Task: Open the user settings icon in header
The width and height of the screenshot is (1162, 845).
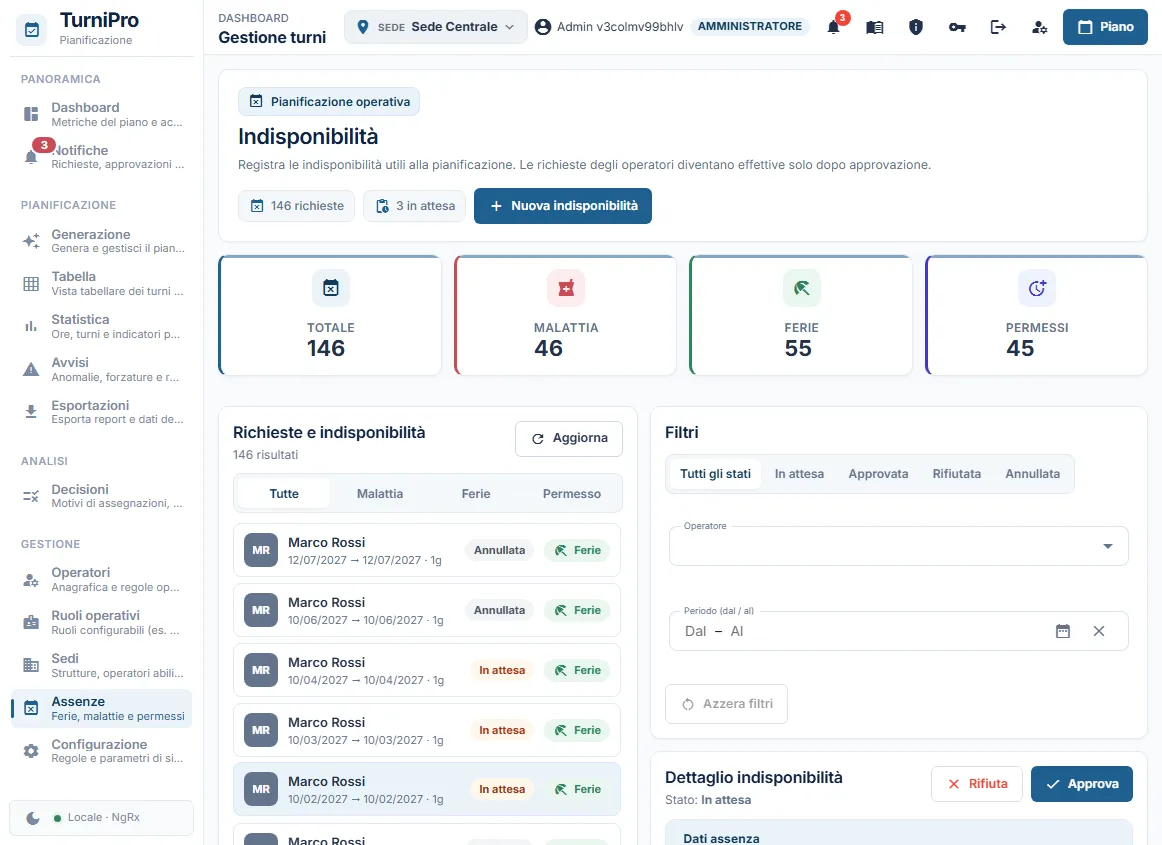Action: coord(1040,27)
